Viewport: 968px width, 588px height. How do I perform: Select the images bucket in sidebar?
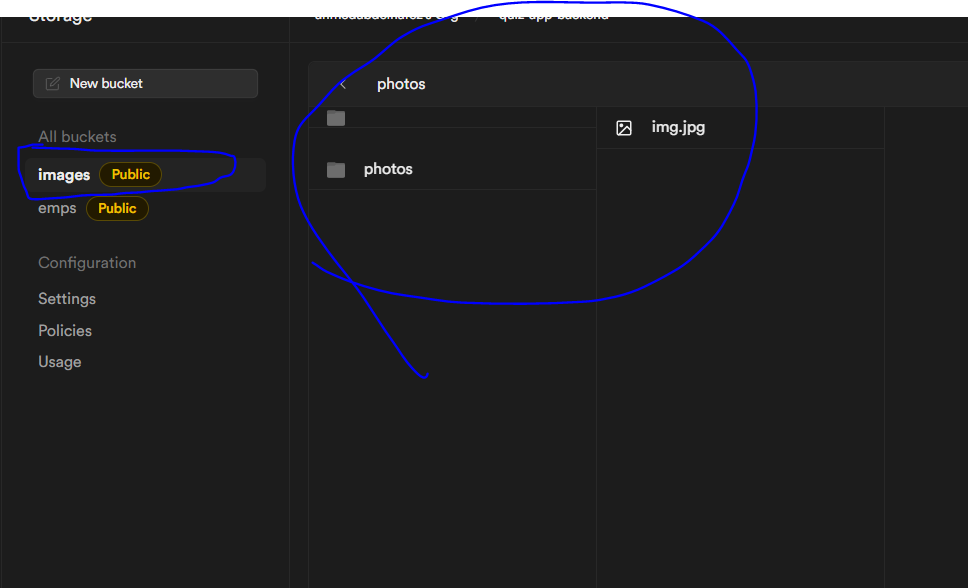coord(63,174)
